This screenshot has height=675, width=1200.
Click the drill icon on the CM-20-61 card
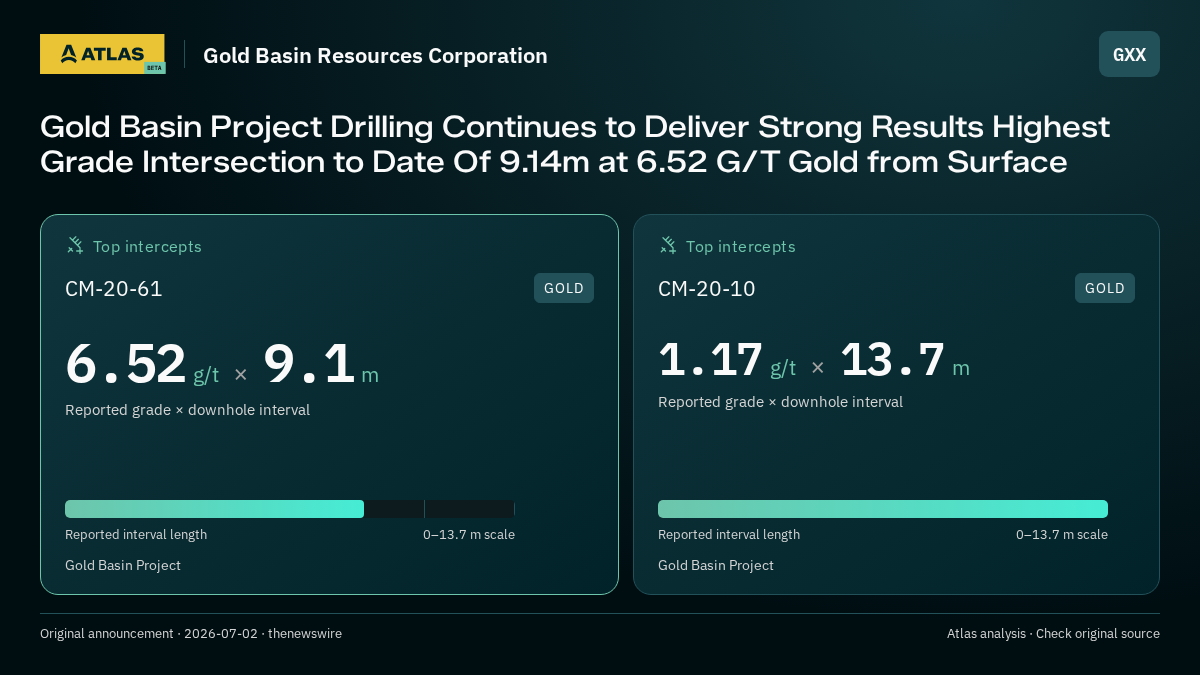(x=75, y=245)
